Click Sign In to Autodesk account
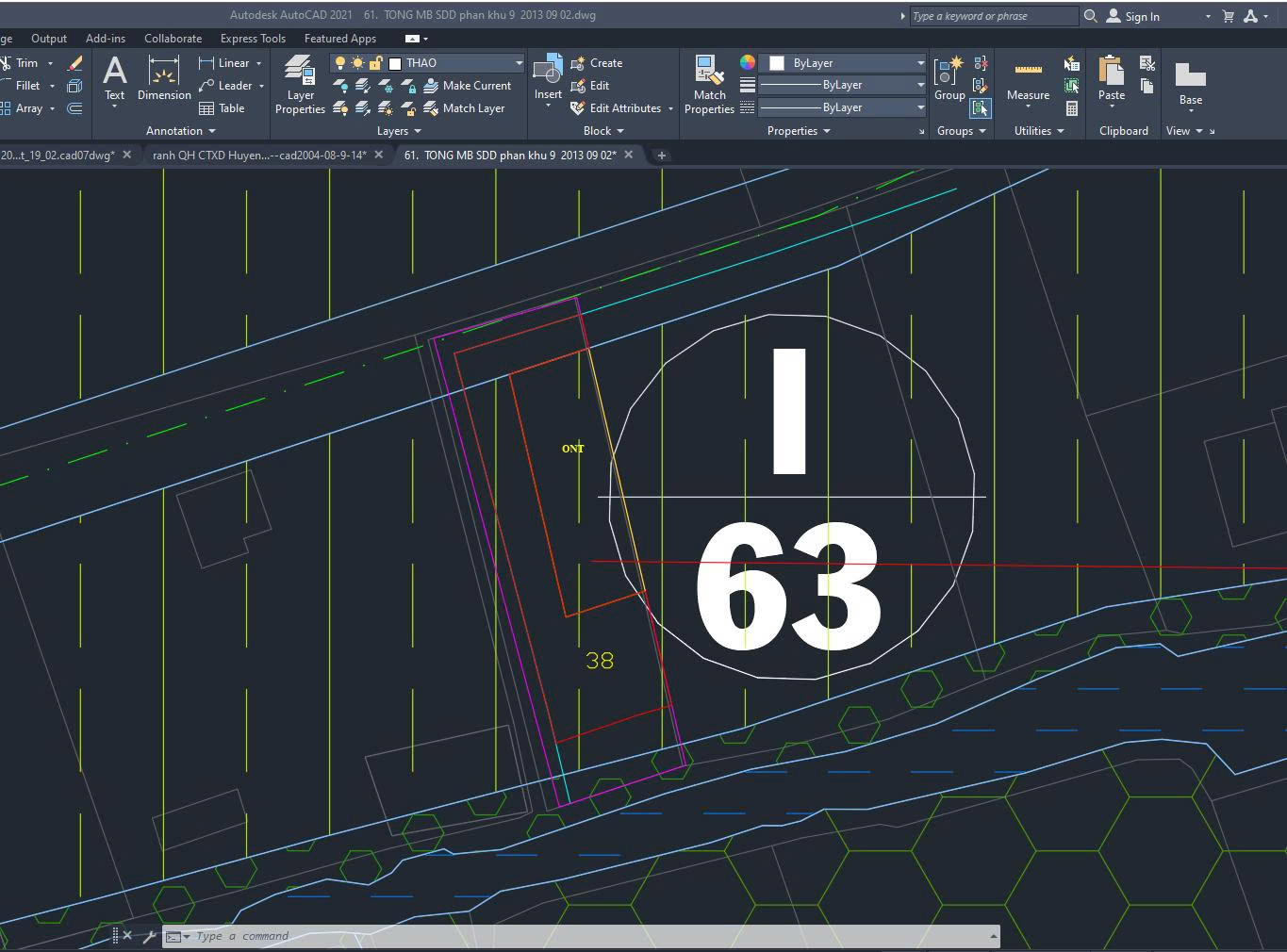The width and height of the screenshot is (1287, 952). pyautogui.click(x=1141, y=16)
